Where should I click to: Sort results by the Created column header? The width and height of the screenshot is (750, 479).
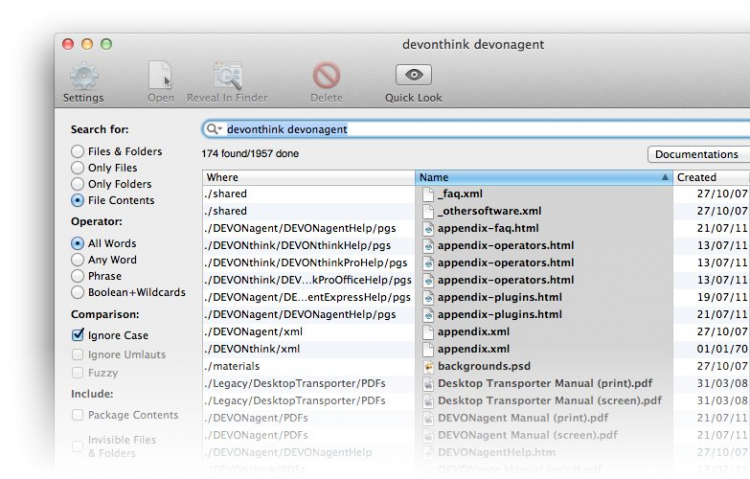[x=711, y=178]
